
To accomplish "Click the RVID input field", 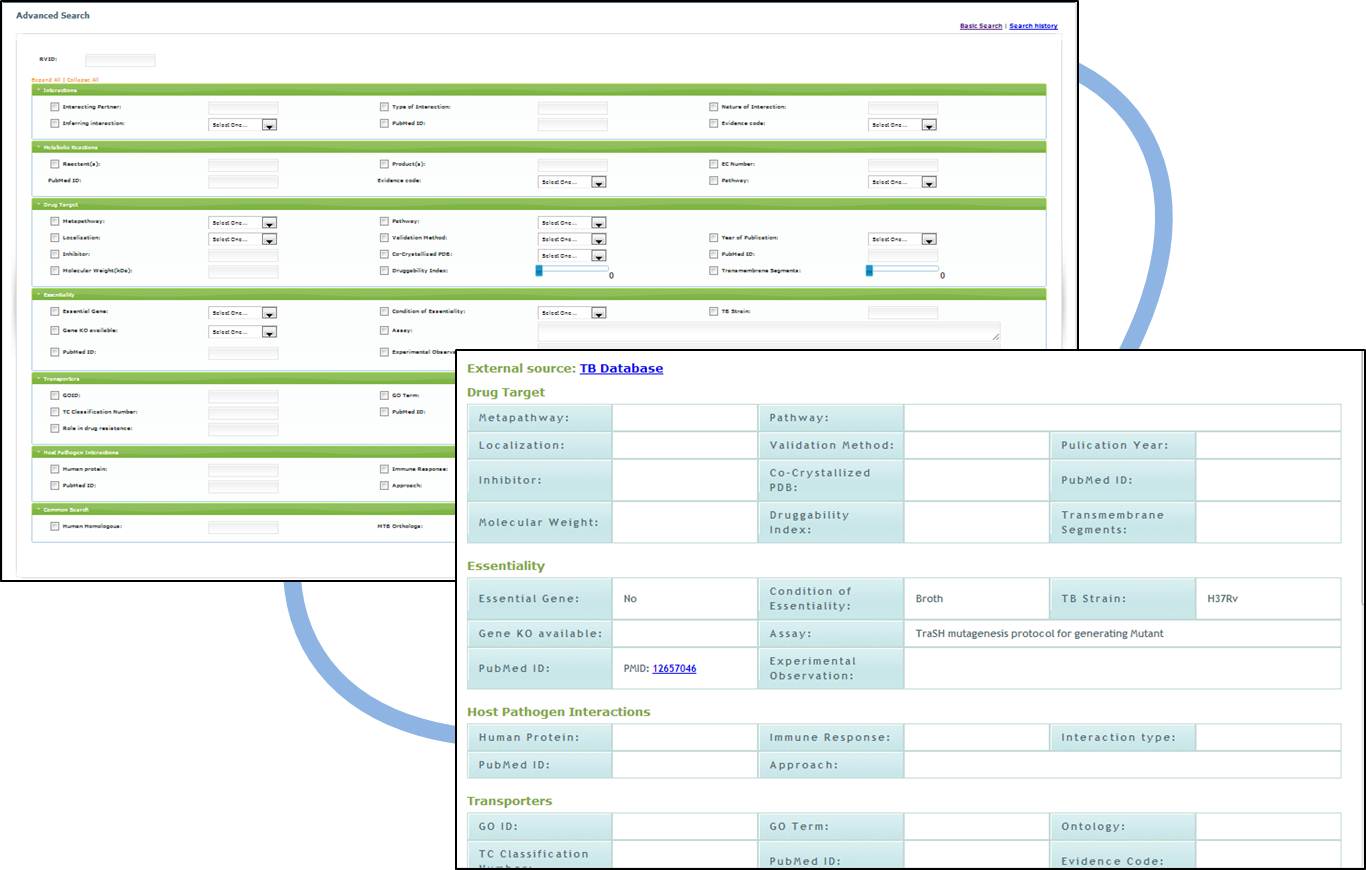I will click(x=120, y=60).
